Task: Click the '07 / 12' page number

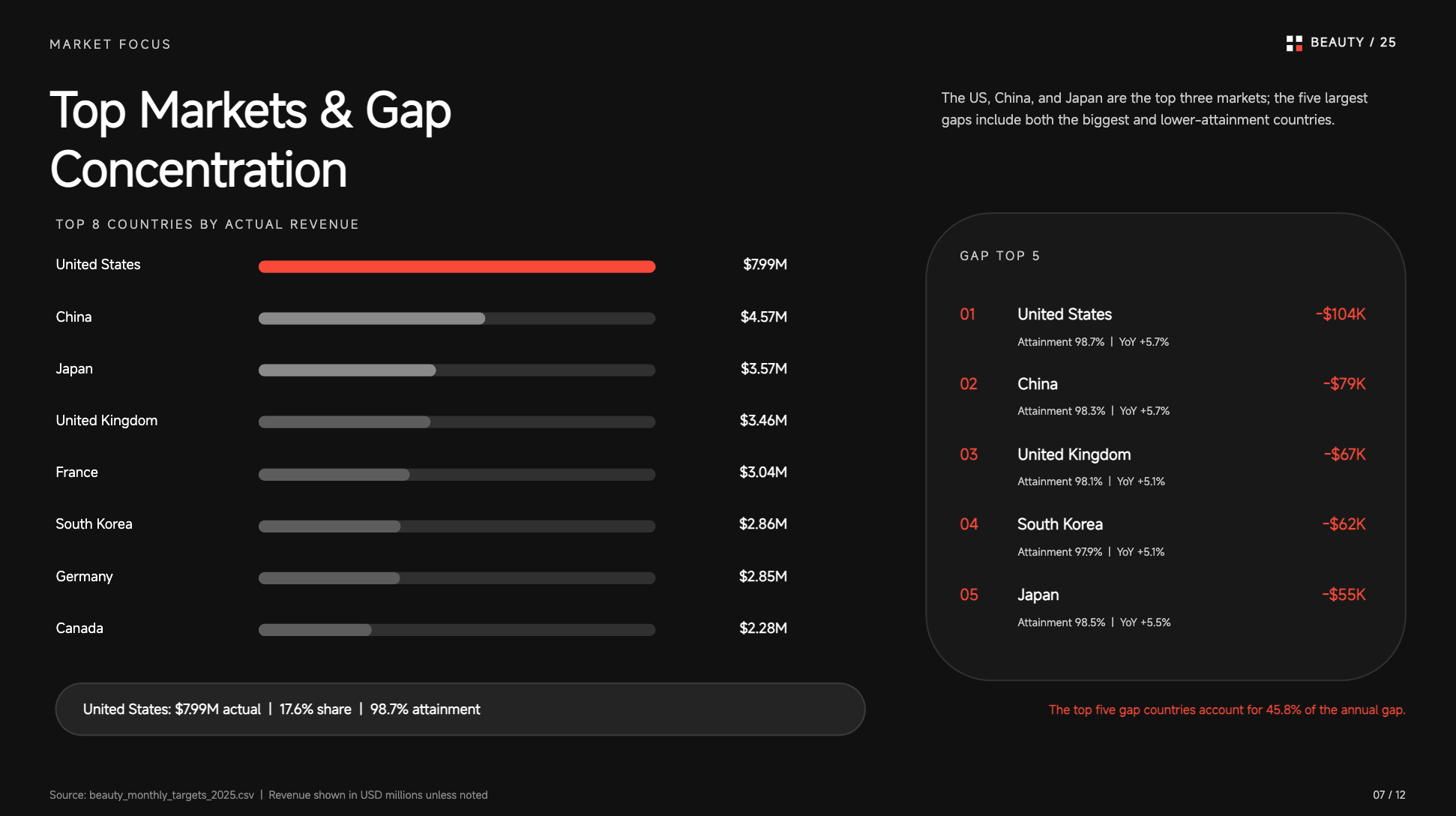Action: coord(1389,795)
